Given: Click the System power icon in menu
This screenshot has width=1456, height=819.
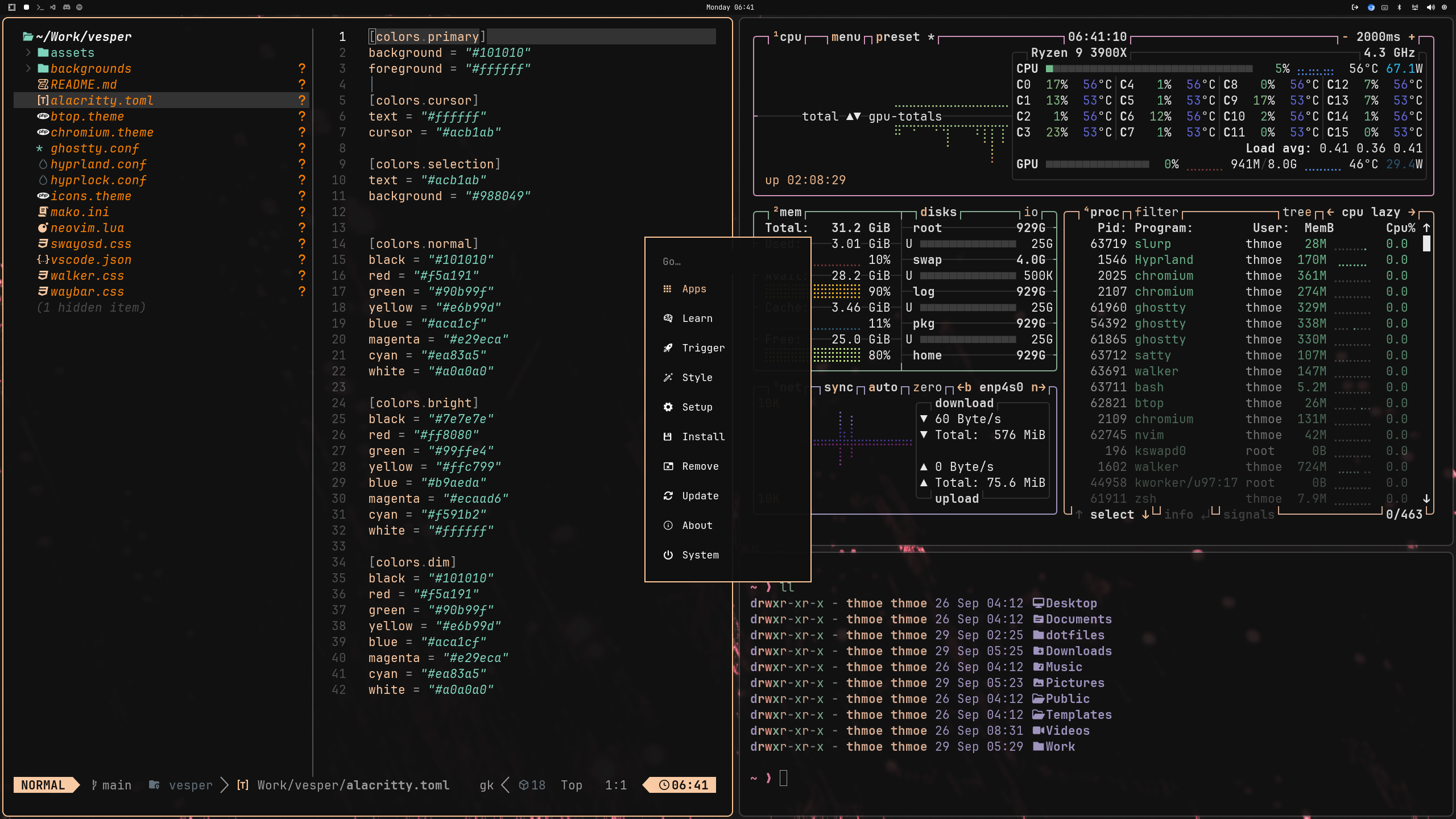Looking at the screenshot, I should pyautogui.click(x=668, y=555).
